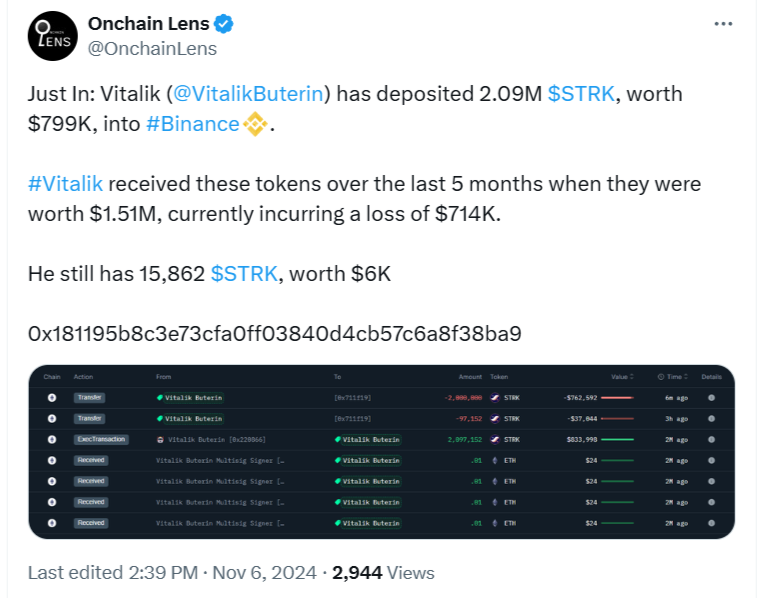Open the #Binance hashtag
The height and width of the screenshot is (598, 763).
pos(193,124)
